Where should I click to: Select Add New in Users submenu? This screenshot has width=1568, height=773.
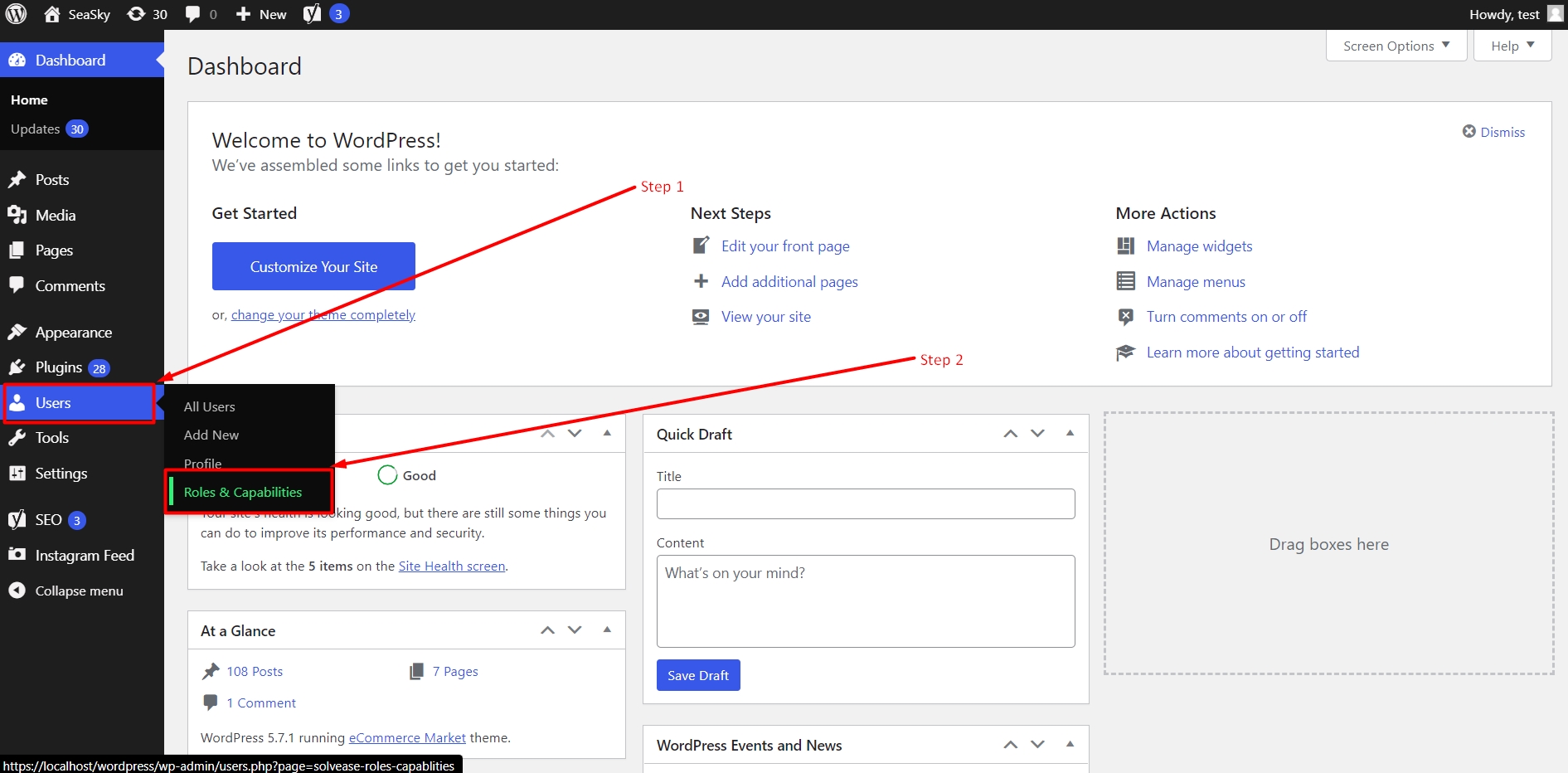pyautogui.click(x=211, y=435)
